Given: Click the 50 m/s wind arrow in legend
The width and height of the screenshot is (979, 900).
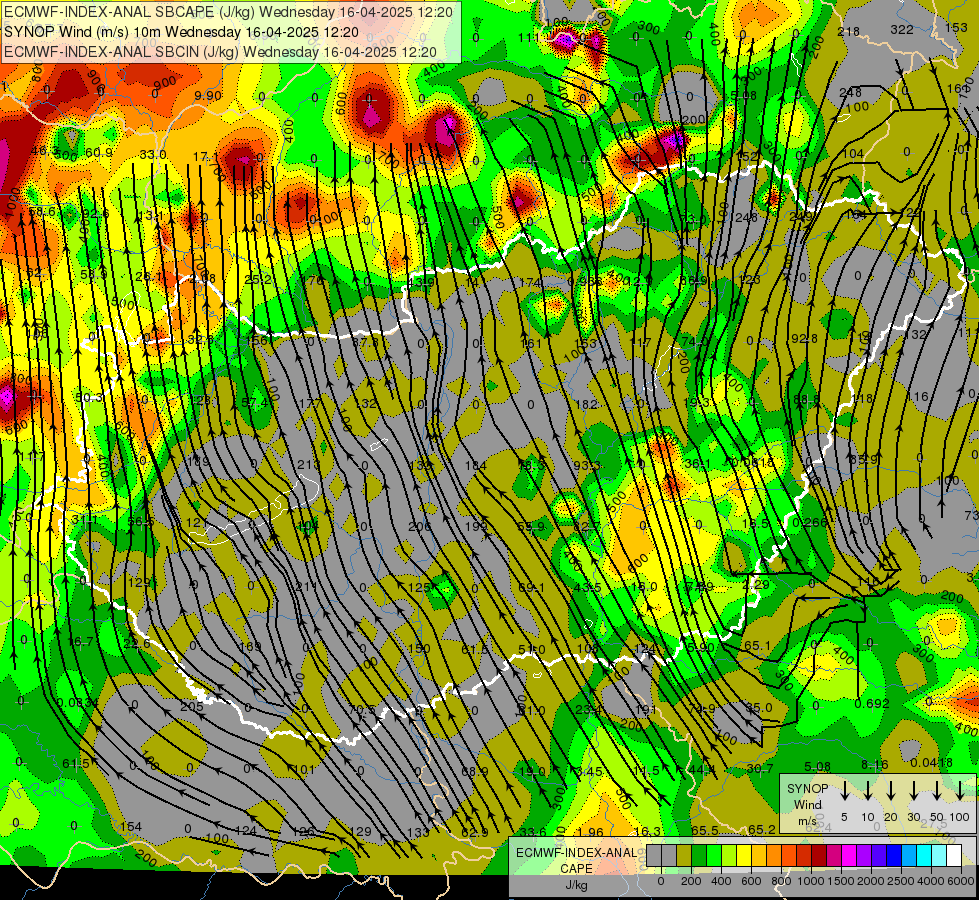Looking at the screenshot, I should (x=937, y=790).
